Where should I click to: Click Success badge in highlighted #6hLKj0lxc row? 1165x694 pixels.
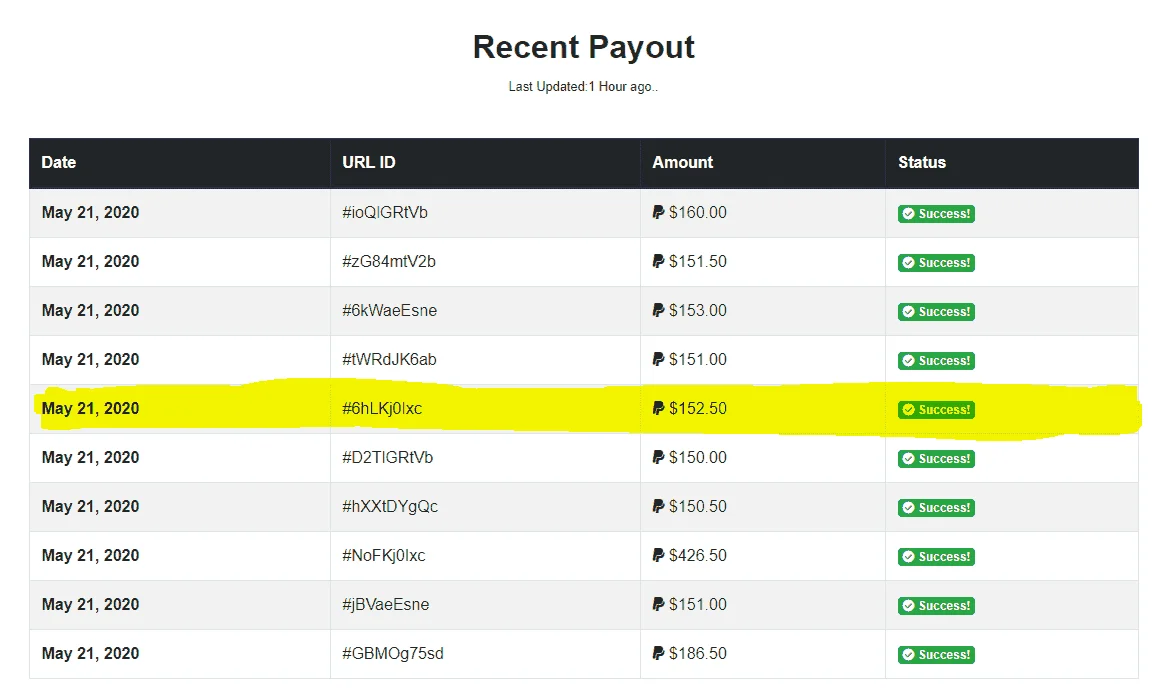pos(936,410)
